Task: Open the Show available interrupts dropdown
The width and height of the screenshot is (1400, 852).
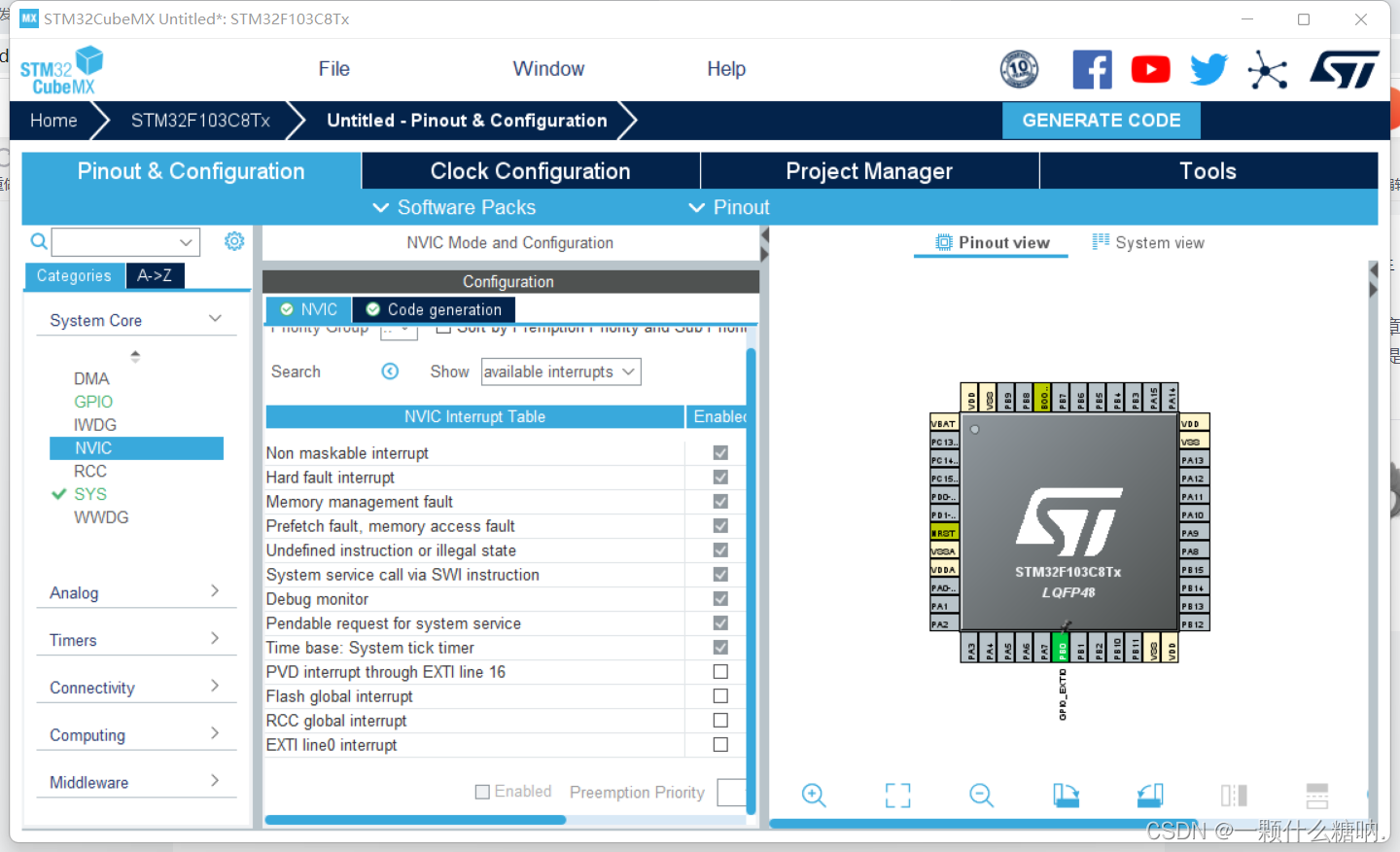Action: [561, 372]
